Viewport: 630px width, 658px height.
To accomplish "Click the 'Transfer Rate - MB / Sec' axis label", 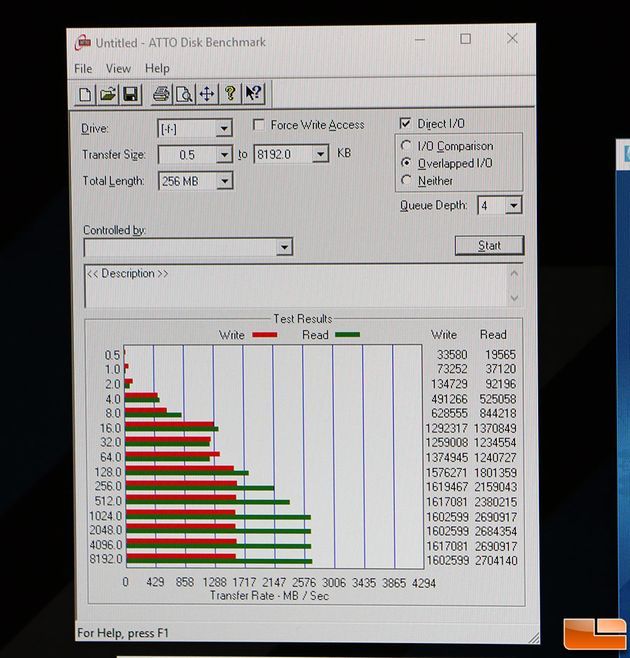I will 269,596.
